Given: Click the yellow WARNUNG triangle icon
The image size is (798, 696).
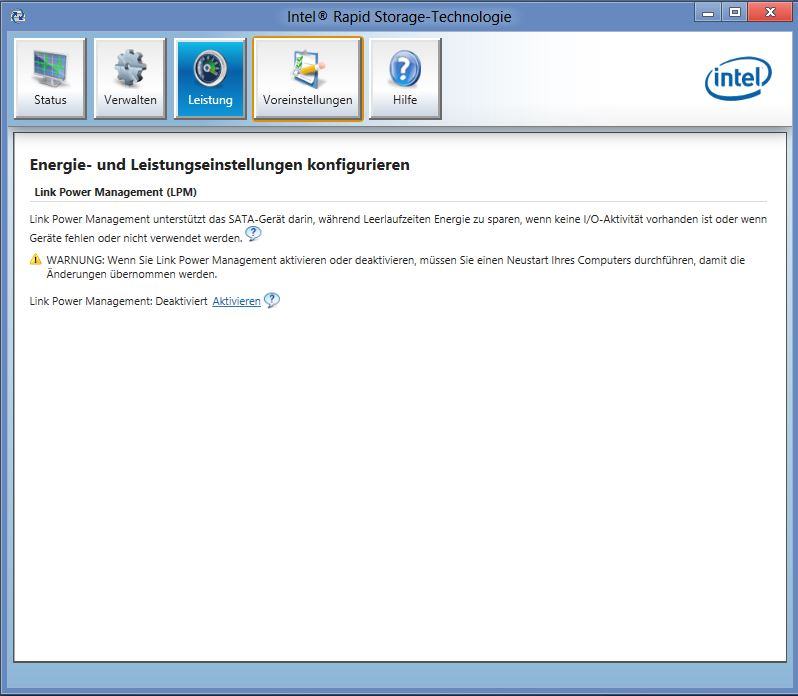Looking at the screenshot, I should (36, 259).
